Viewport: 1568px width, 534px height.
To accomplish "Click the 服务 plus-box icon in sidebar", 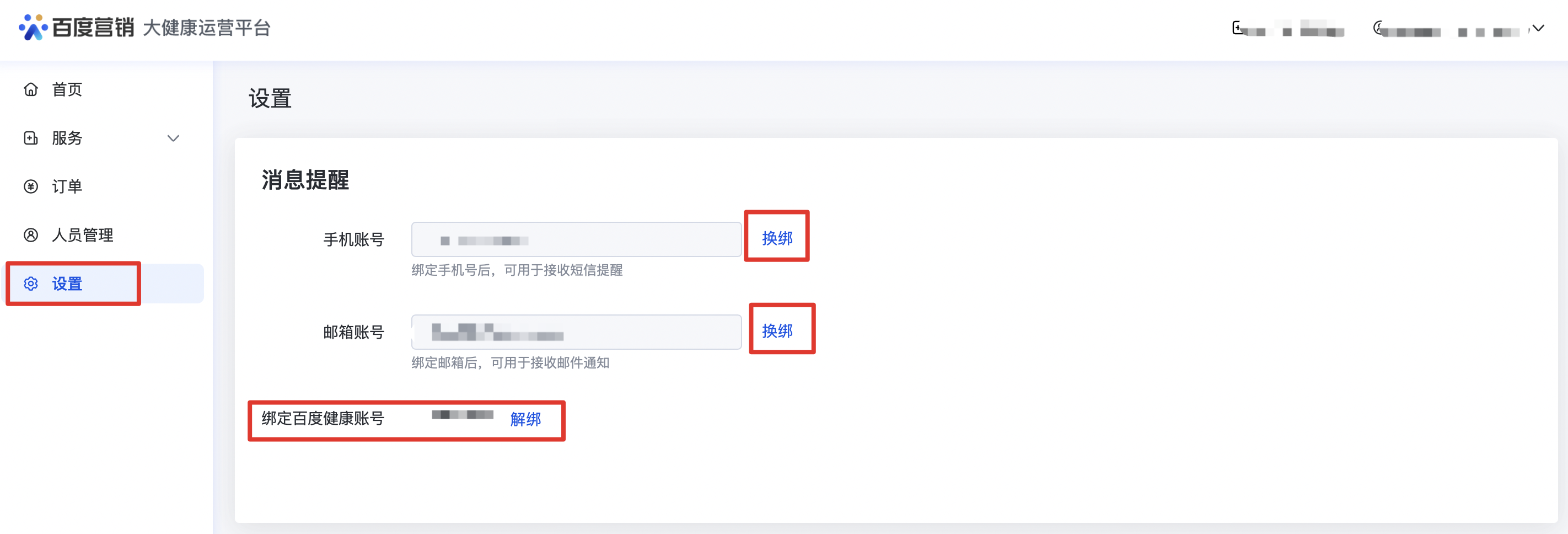I will [x=31, y=138].
